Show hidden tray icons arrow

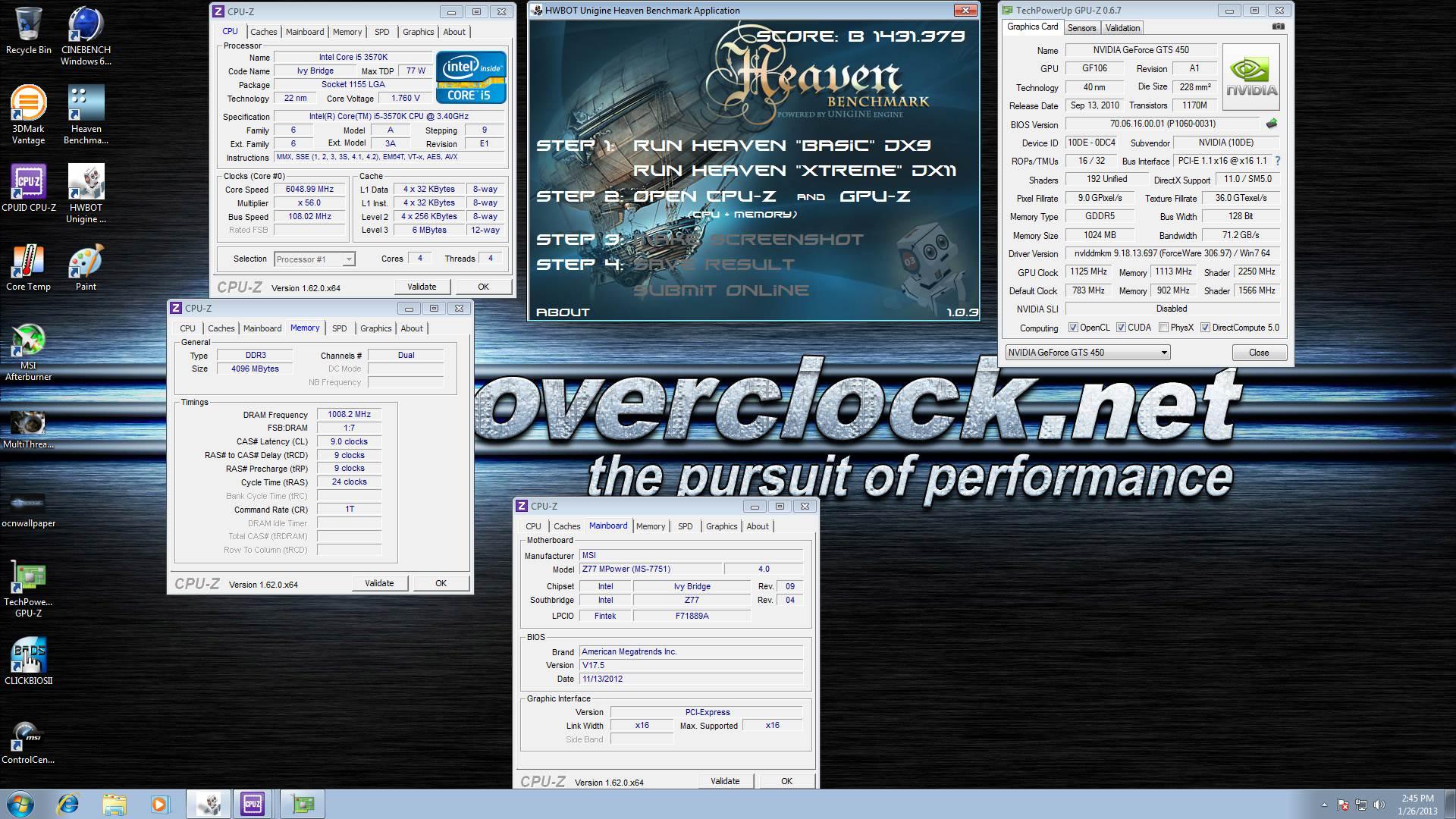(x=1324, y=805)
